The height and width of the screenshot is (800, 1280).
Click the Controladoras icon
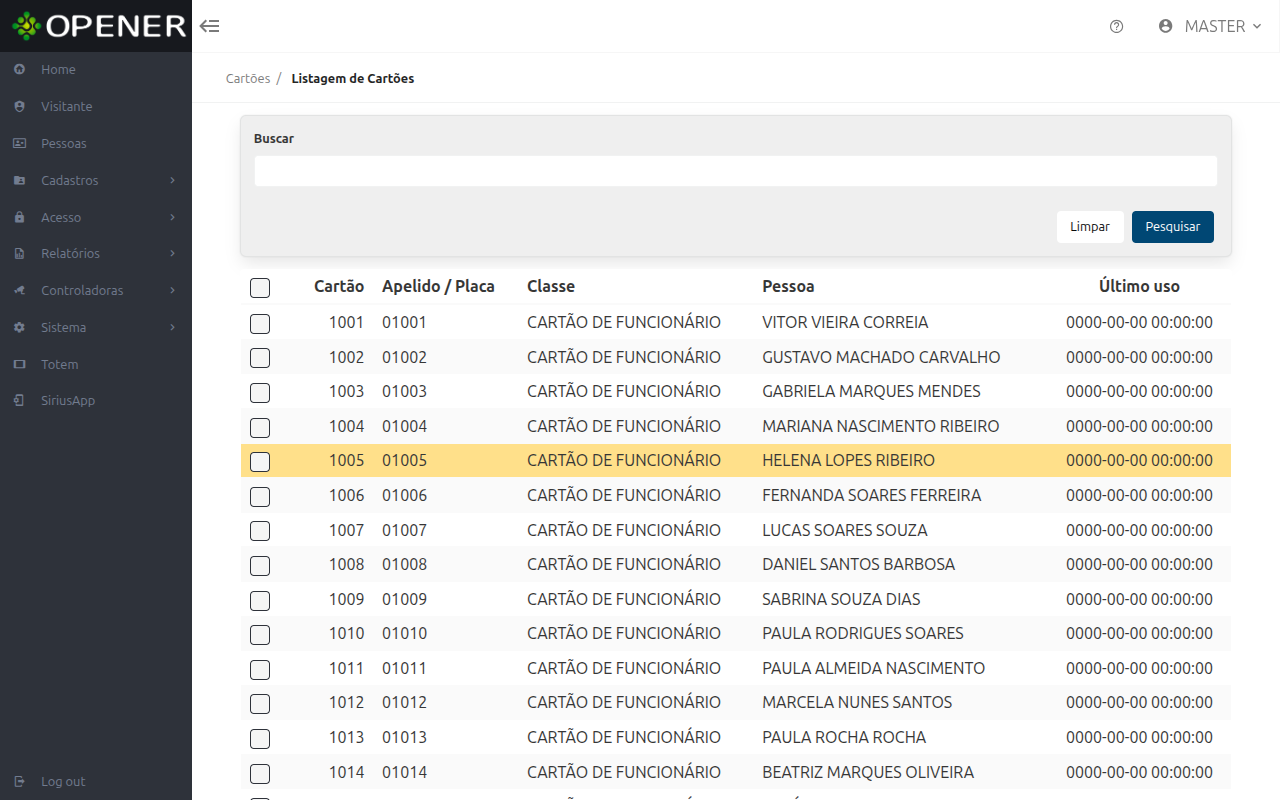click(19, 290)
